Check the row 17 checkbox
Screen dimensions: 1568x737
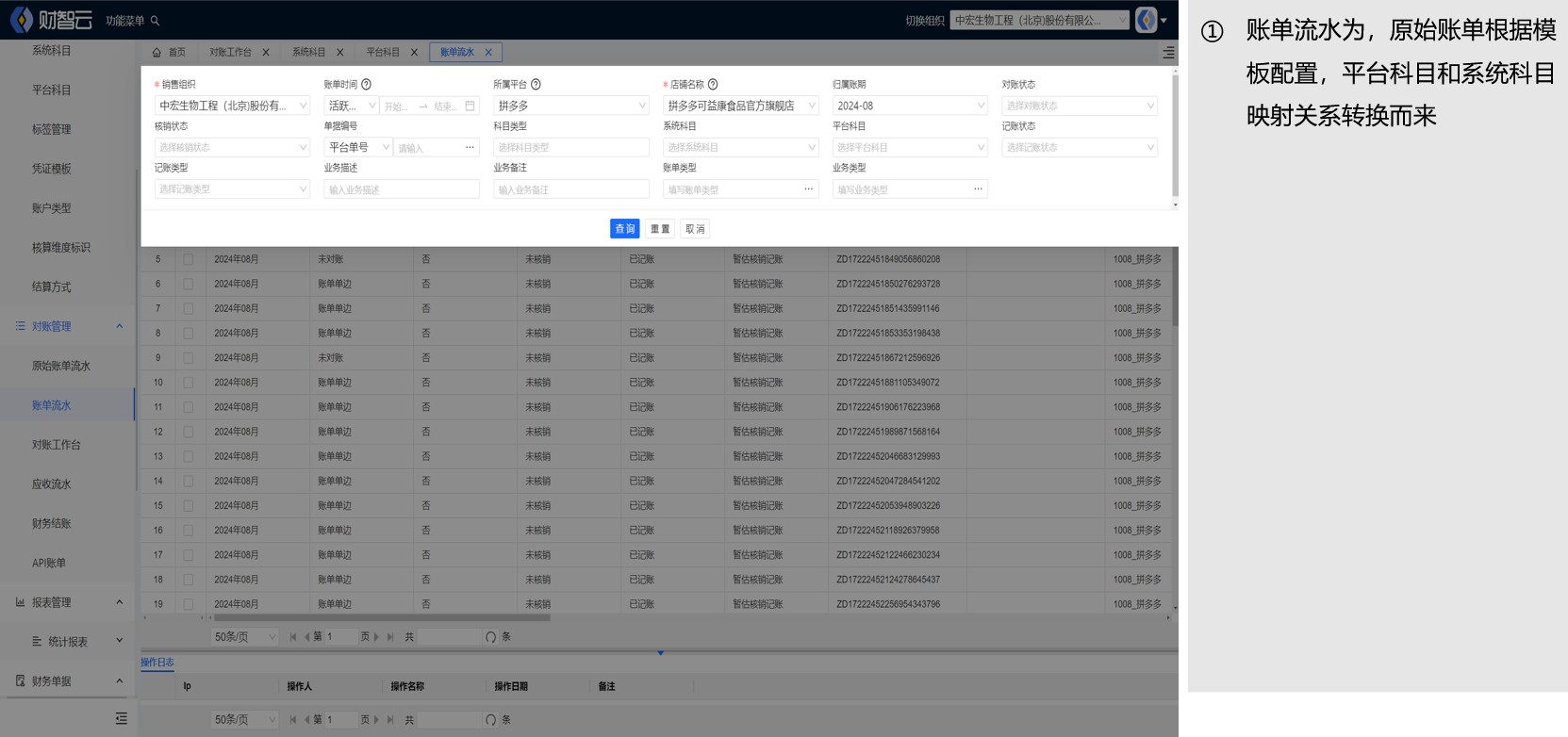pos(189,556)
